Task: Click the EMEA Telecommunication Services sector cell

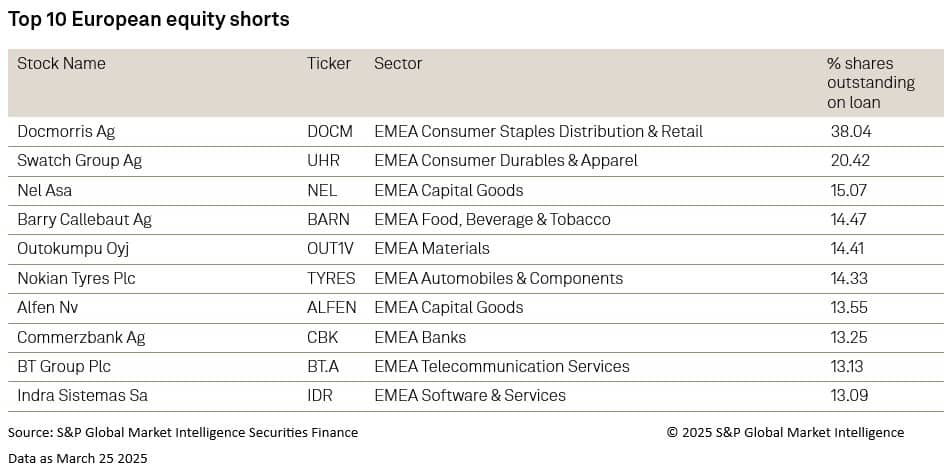Action: pyautogui.click(x=502, y=366)
